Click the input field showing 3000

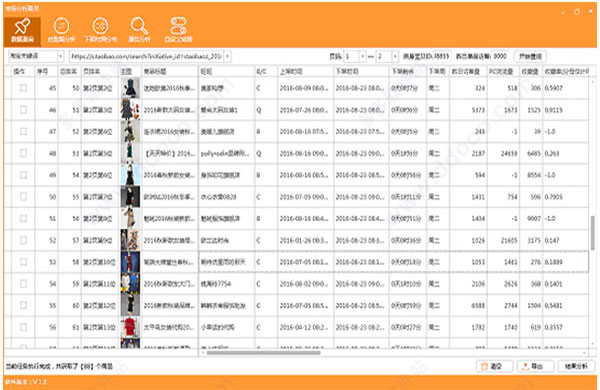point(500,56)
